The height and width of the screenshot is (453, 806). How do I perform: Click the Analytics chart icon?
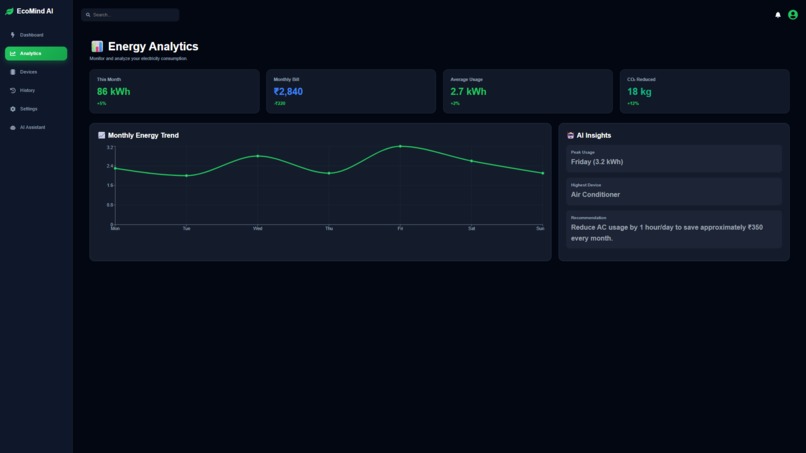13,53
